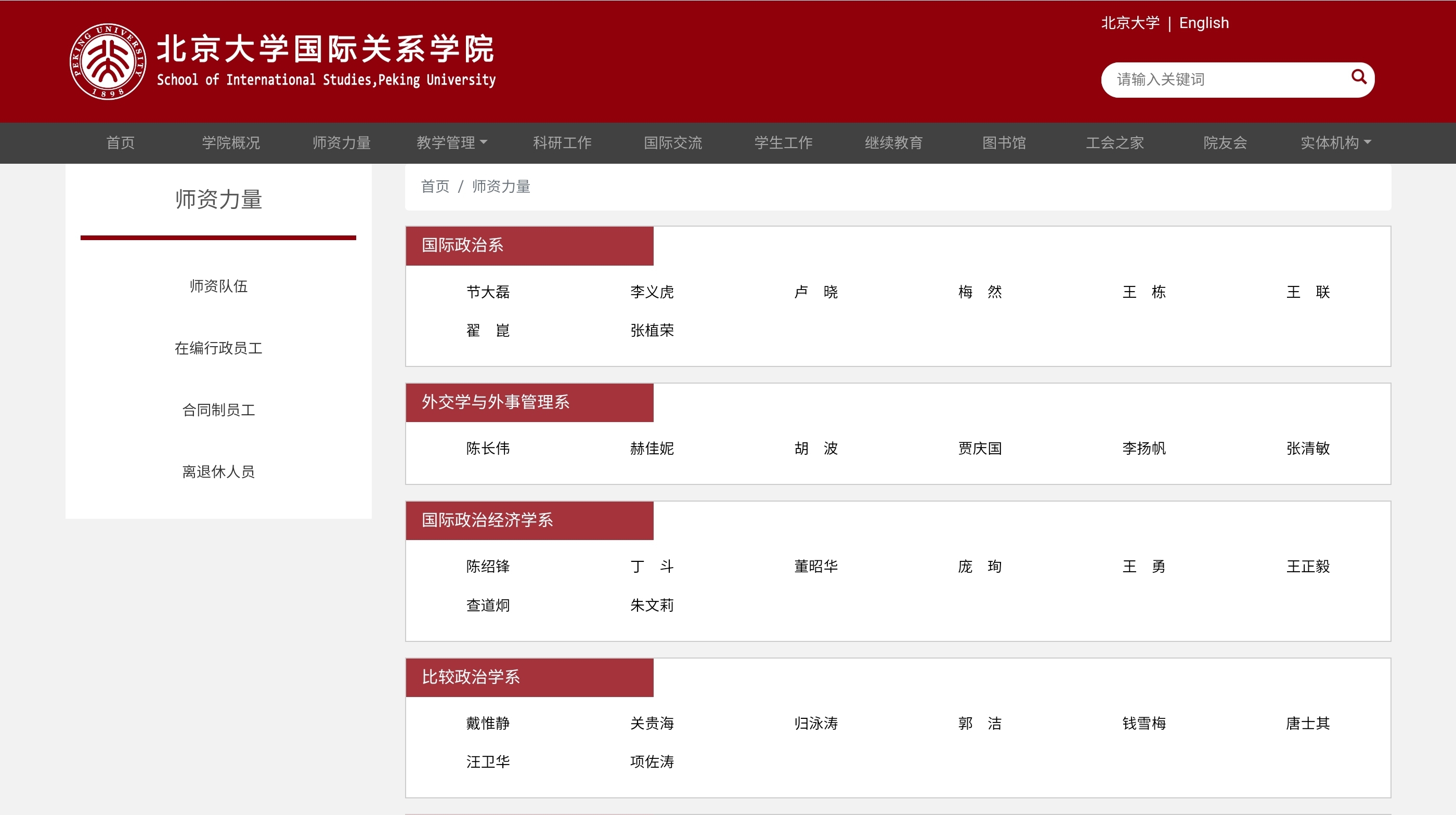Viewport: 1456px width, 815px height.
Task: Open faculty profile of 王正毅
Action: tap(1307, 567)
